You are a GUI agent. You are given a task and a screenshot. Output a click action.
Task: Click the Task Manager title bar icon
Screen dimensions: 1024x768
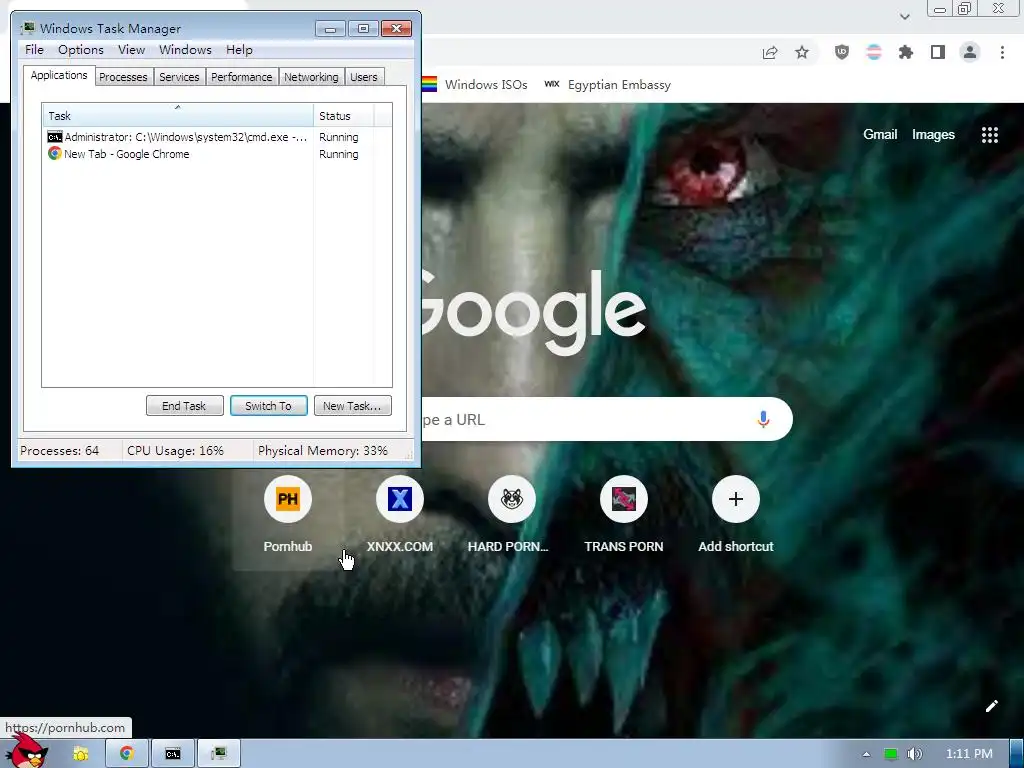(27, 28)
